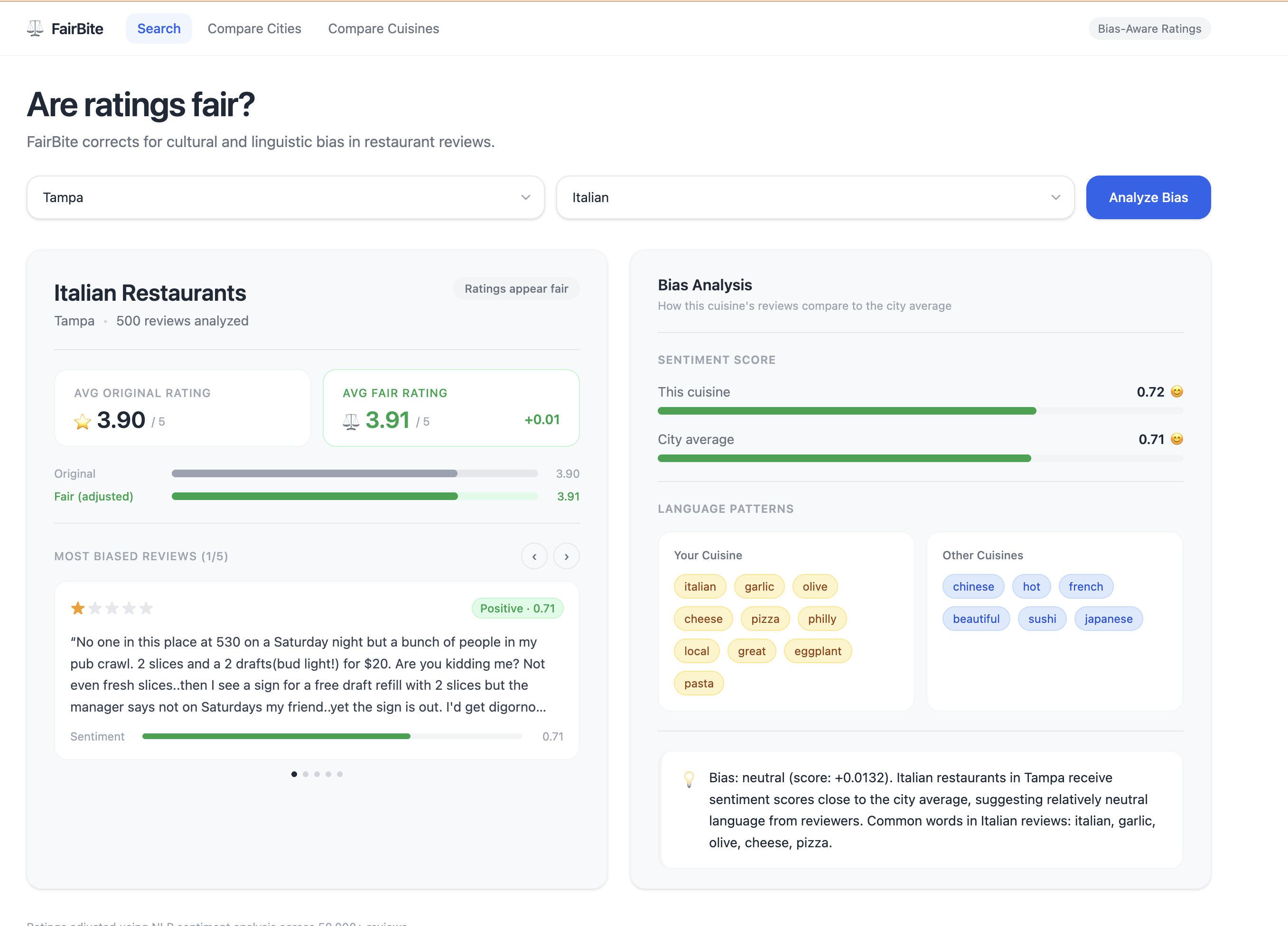Viewport: 1288px width, 926px height.
Task: Click chevron arrow on cuisine selector
Action: pos(1055,197)
